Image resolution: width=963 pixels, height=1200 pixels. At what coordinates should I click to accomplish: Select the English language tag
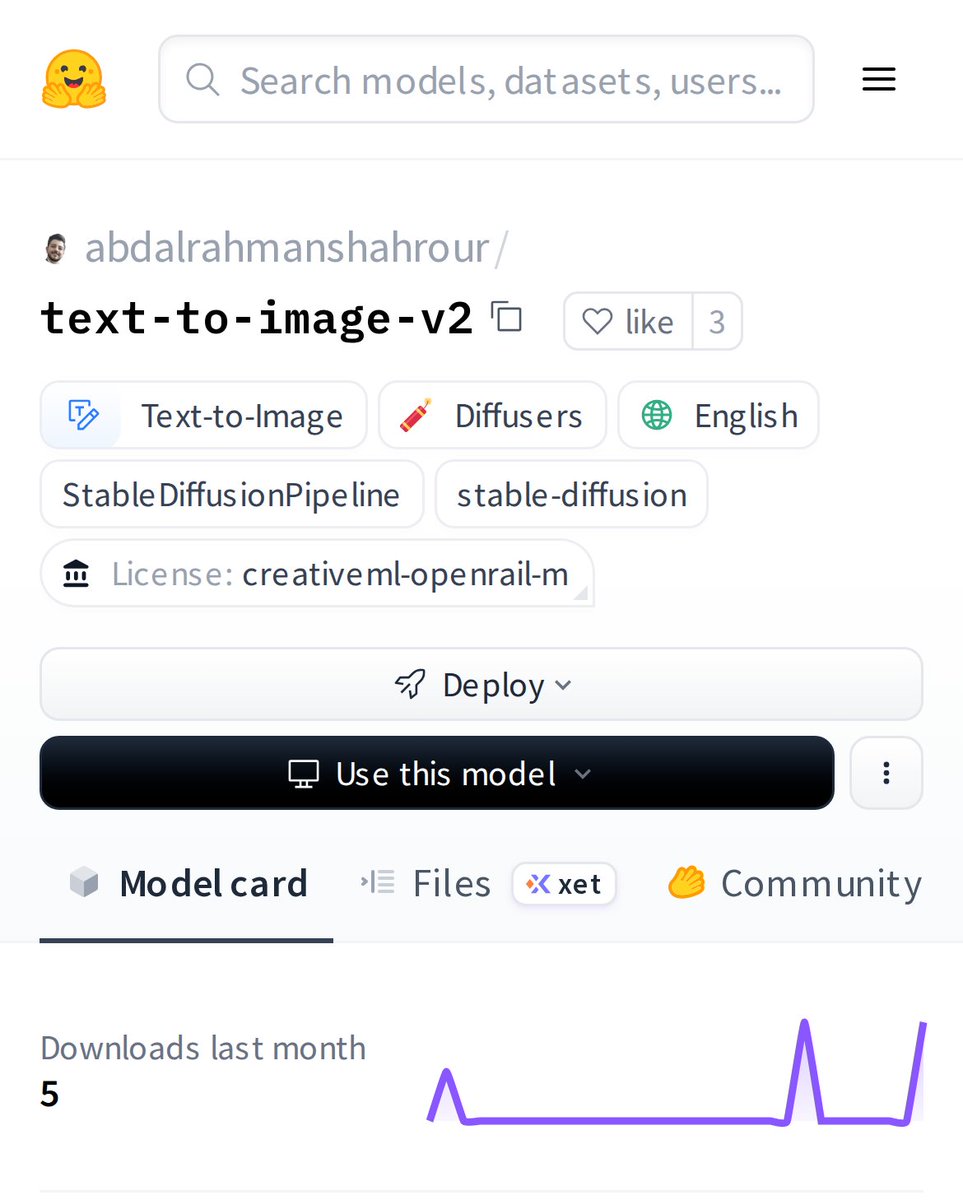point(719,415)
